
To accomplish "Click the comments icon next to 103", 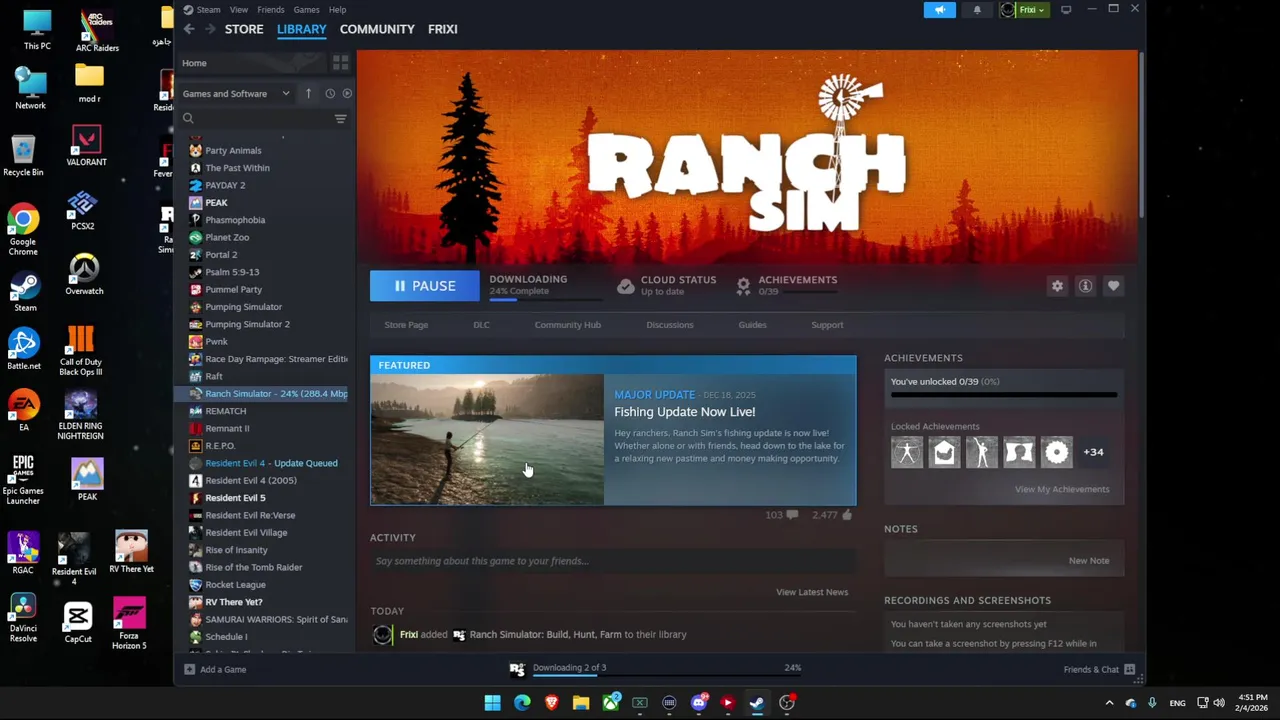I will coord(792,515).
